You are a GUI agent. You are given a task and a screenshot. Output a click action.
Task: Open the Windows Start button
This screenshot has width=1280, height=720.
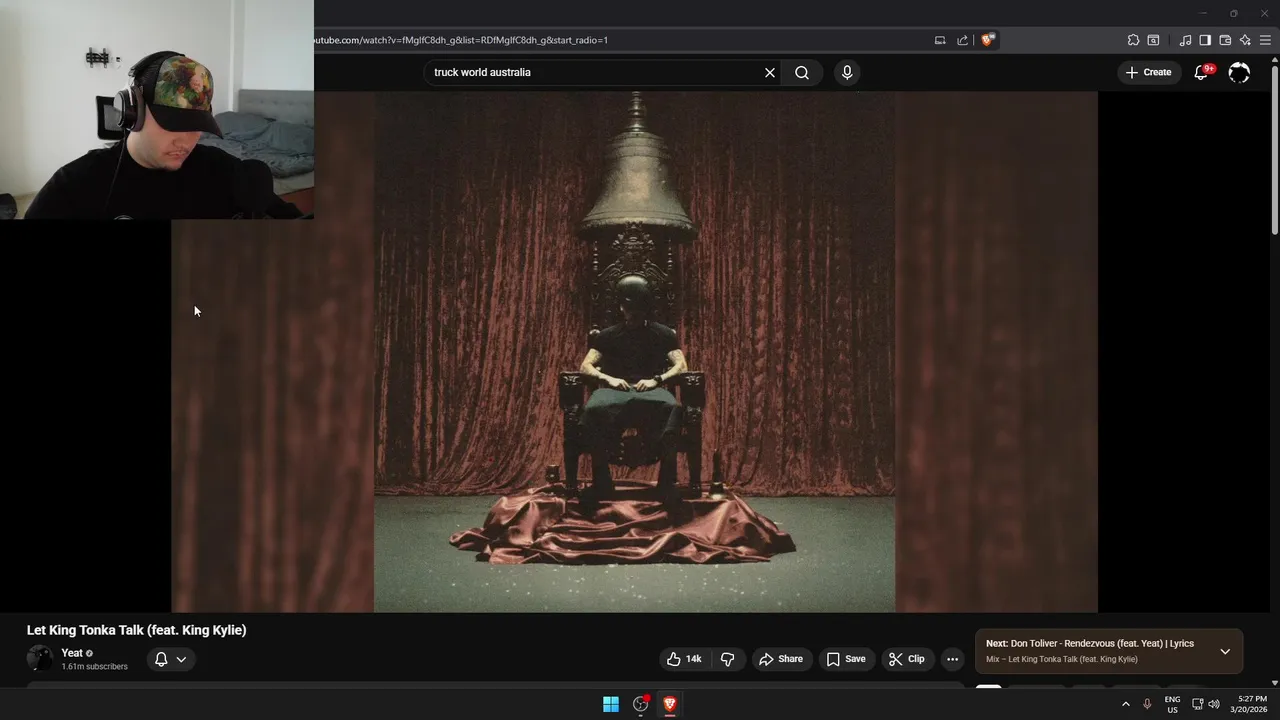pos(611,704)
